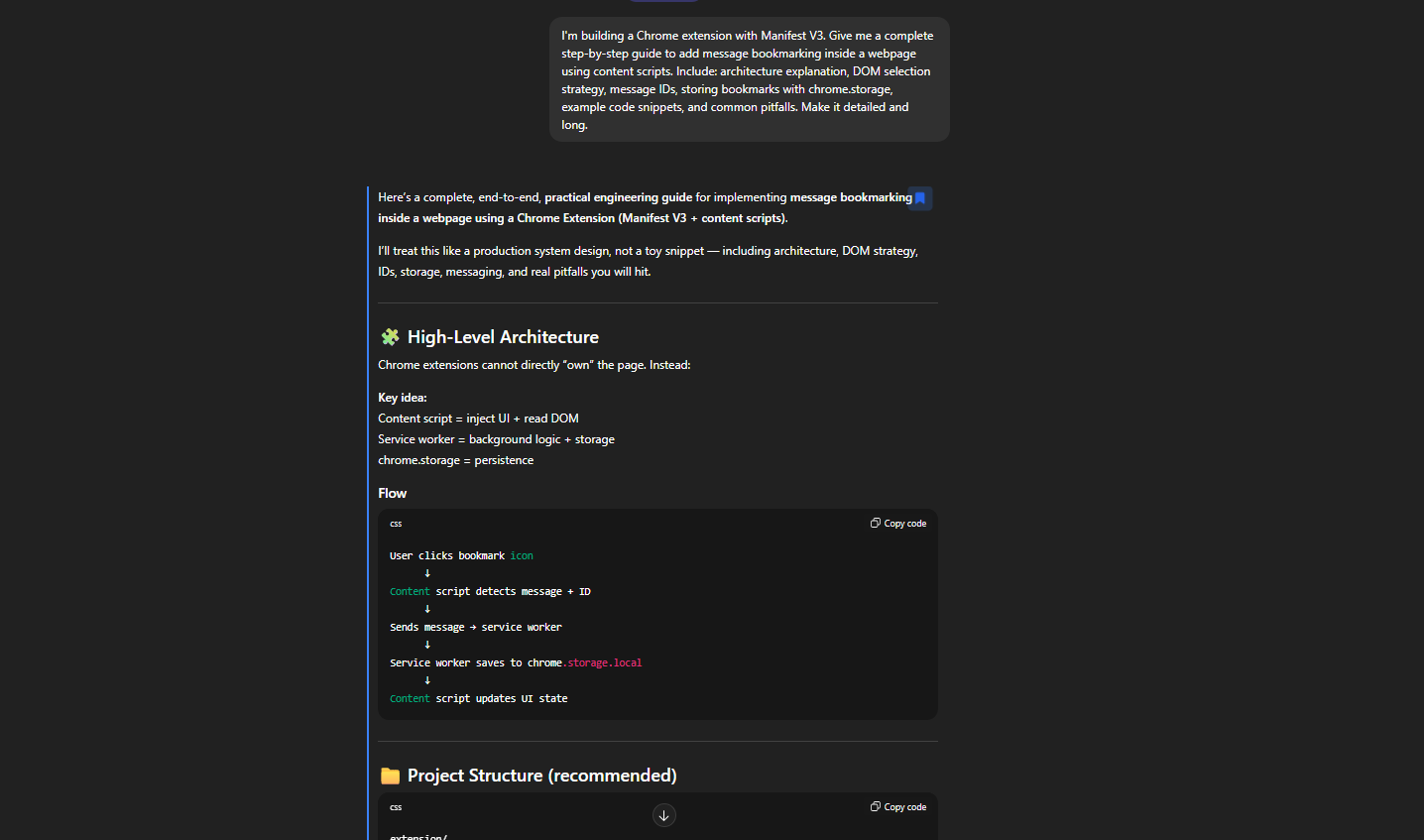The height and width of the screenshot is (840, 1424).
Task: Click the circular scroll-to-bottom arrow icon
Action: point(663,815)
